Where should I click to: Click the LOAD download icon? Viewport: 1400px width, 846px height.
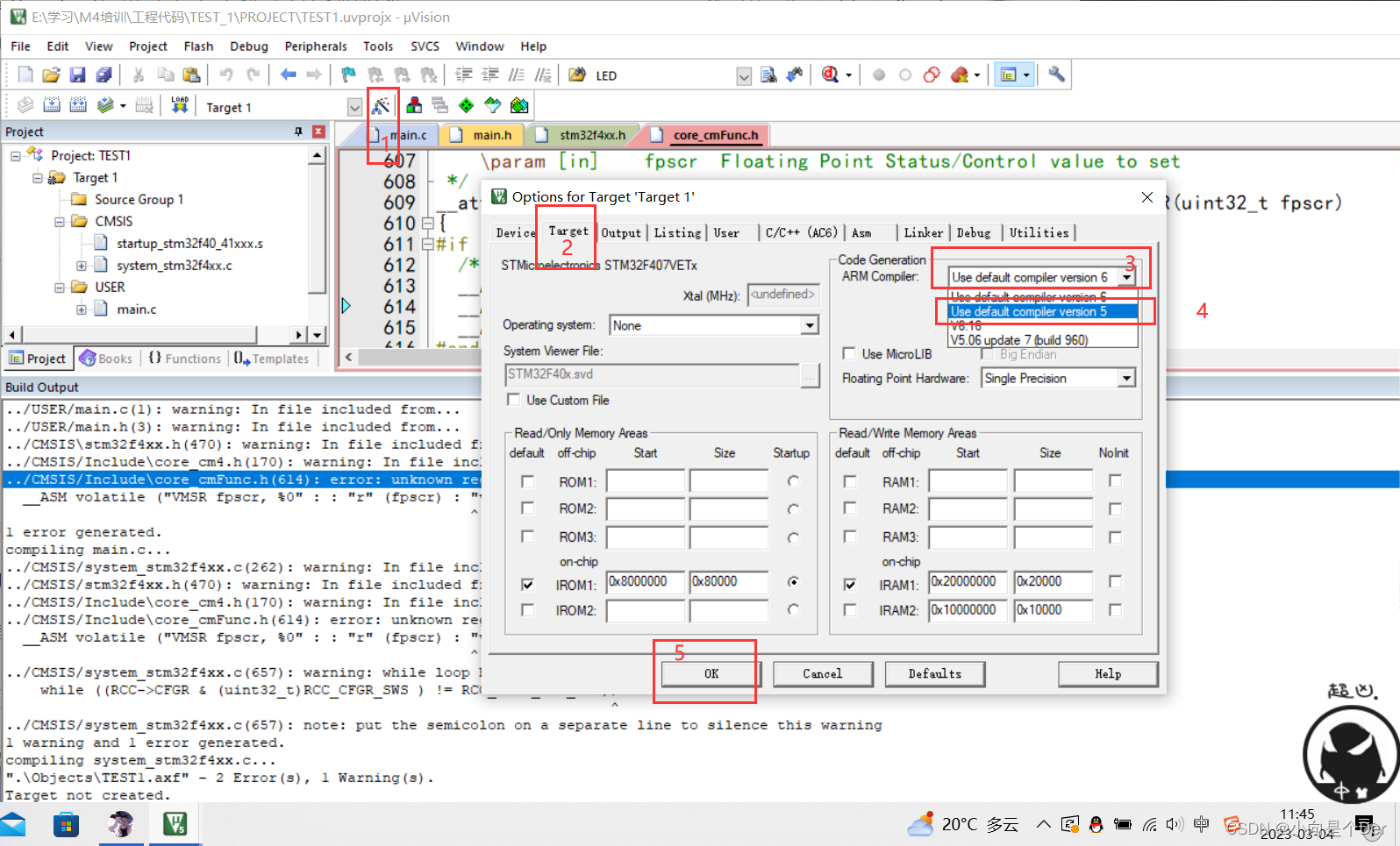180,106
